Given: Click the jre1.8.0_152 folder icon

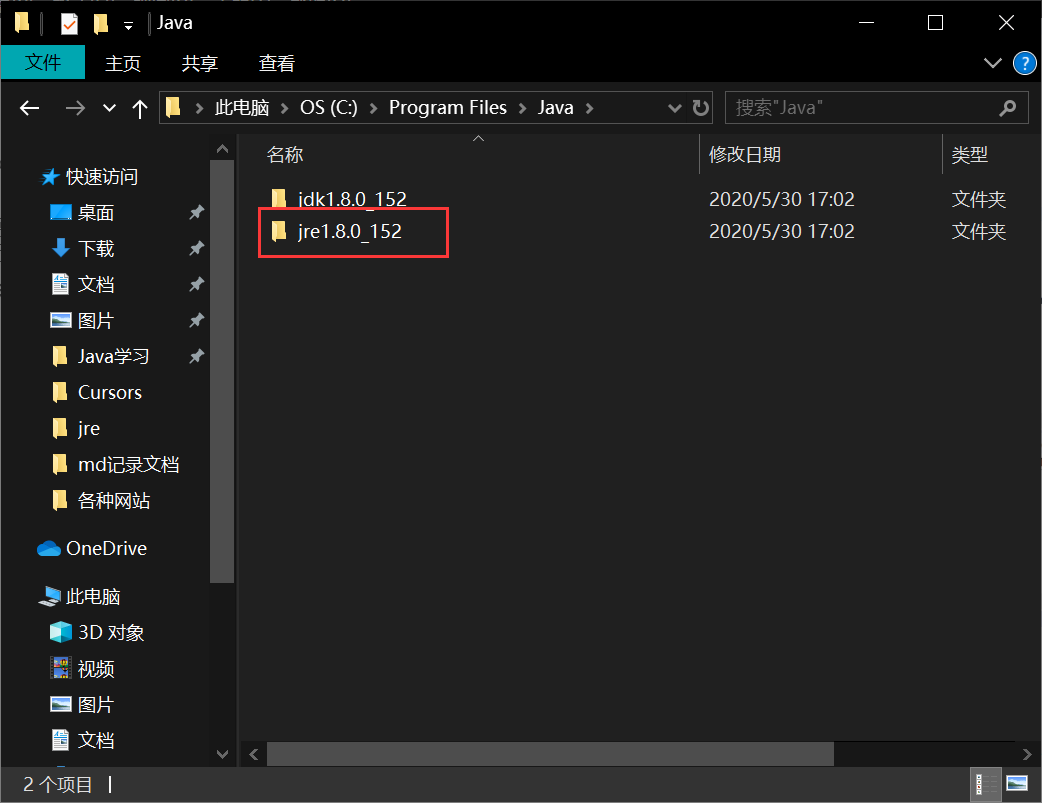Looking at the screenshot, I should pos(279,231).
